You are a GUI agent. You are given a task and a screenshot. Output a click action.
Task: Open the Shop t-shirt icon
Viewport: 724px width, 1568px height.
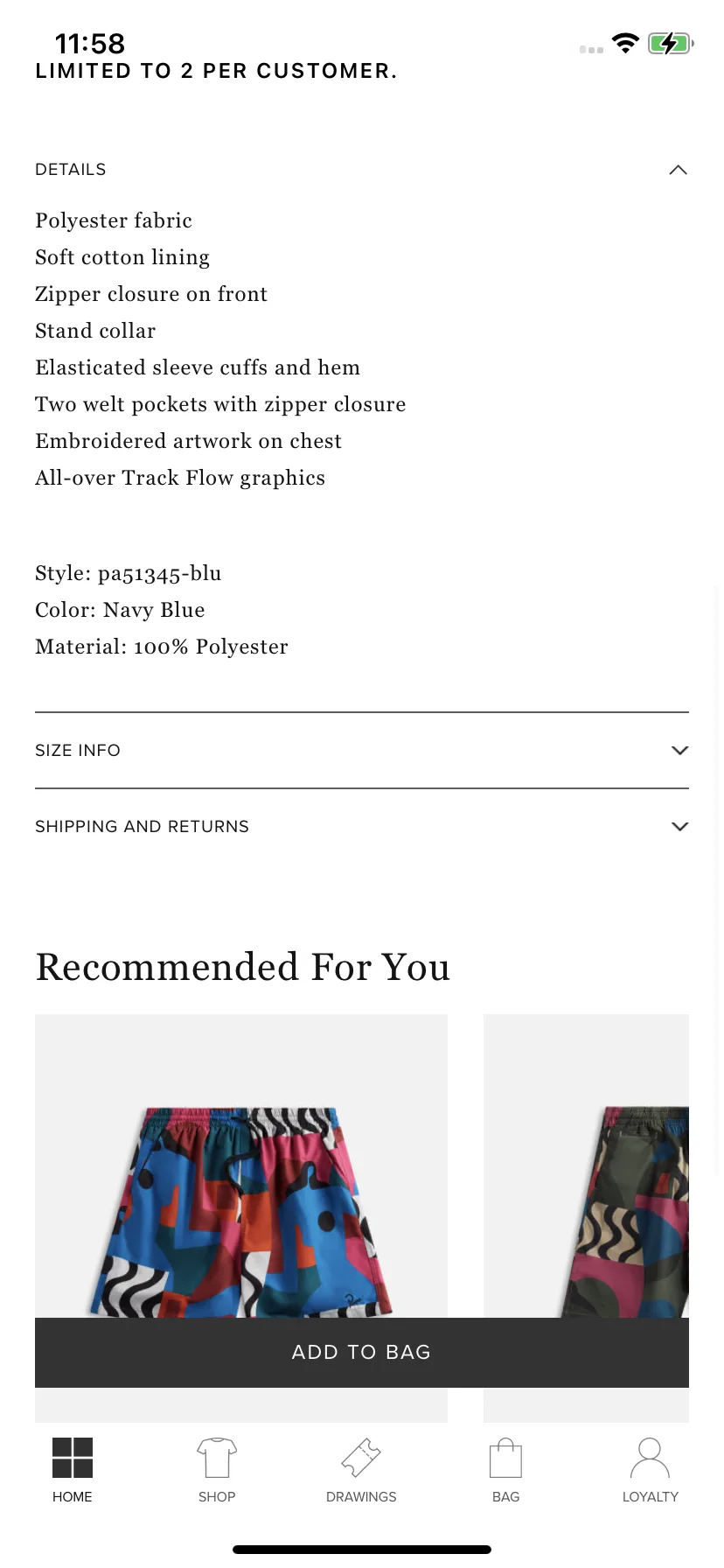pos(217,1458)
